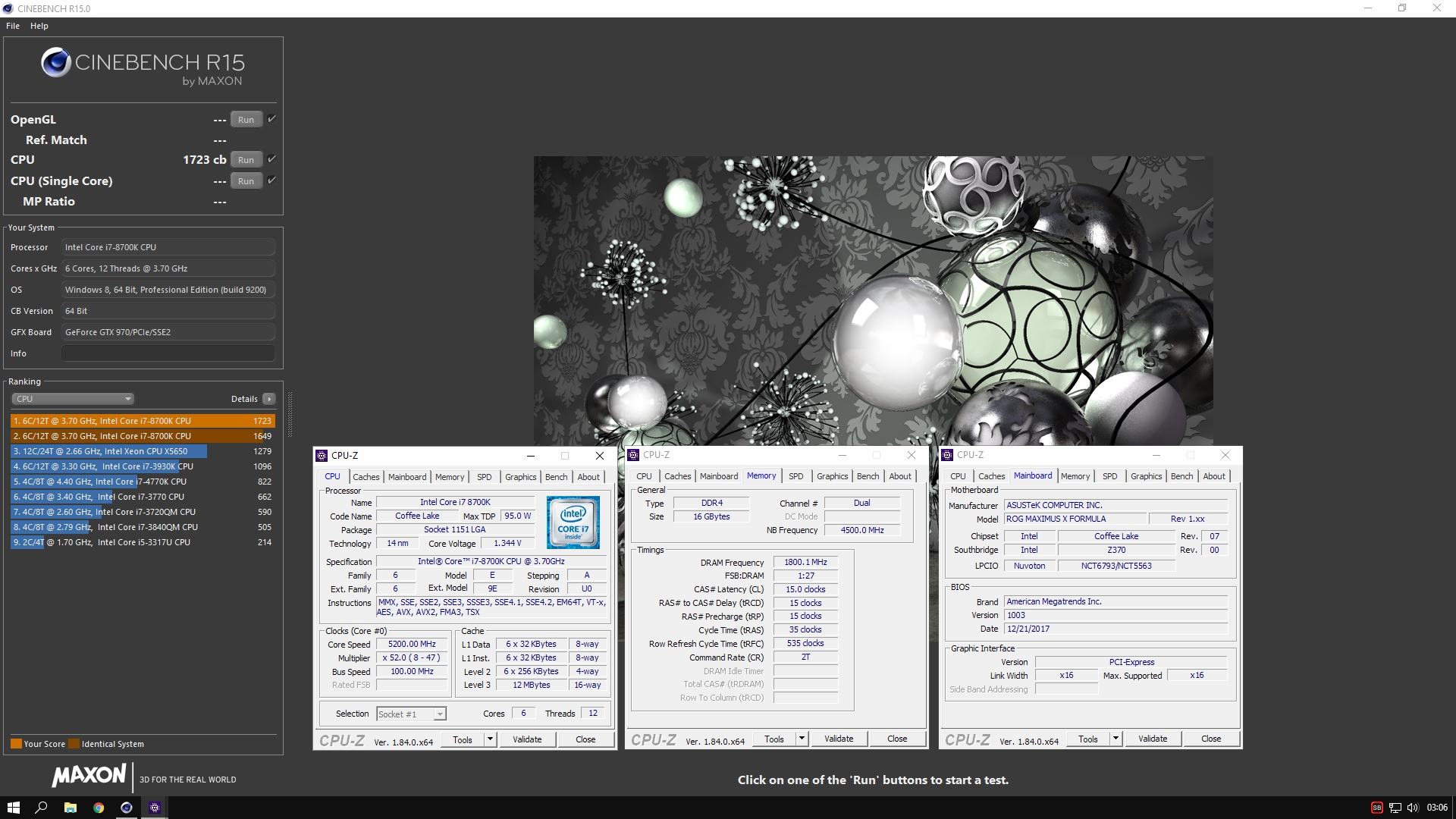Screen dimensions: 1456x819
Task: Click CPU-Z icon in Memory window title
Action: point(633,455)
